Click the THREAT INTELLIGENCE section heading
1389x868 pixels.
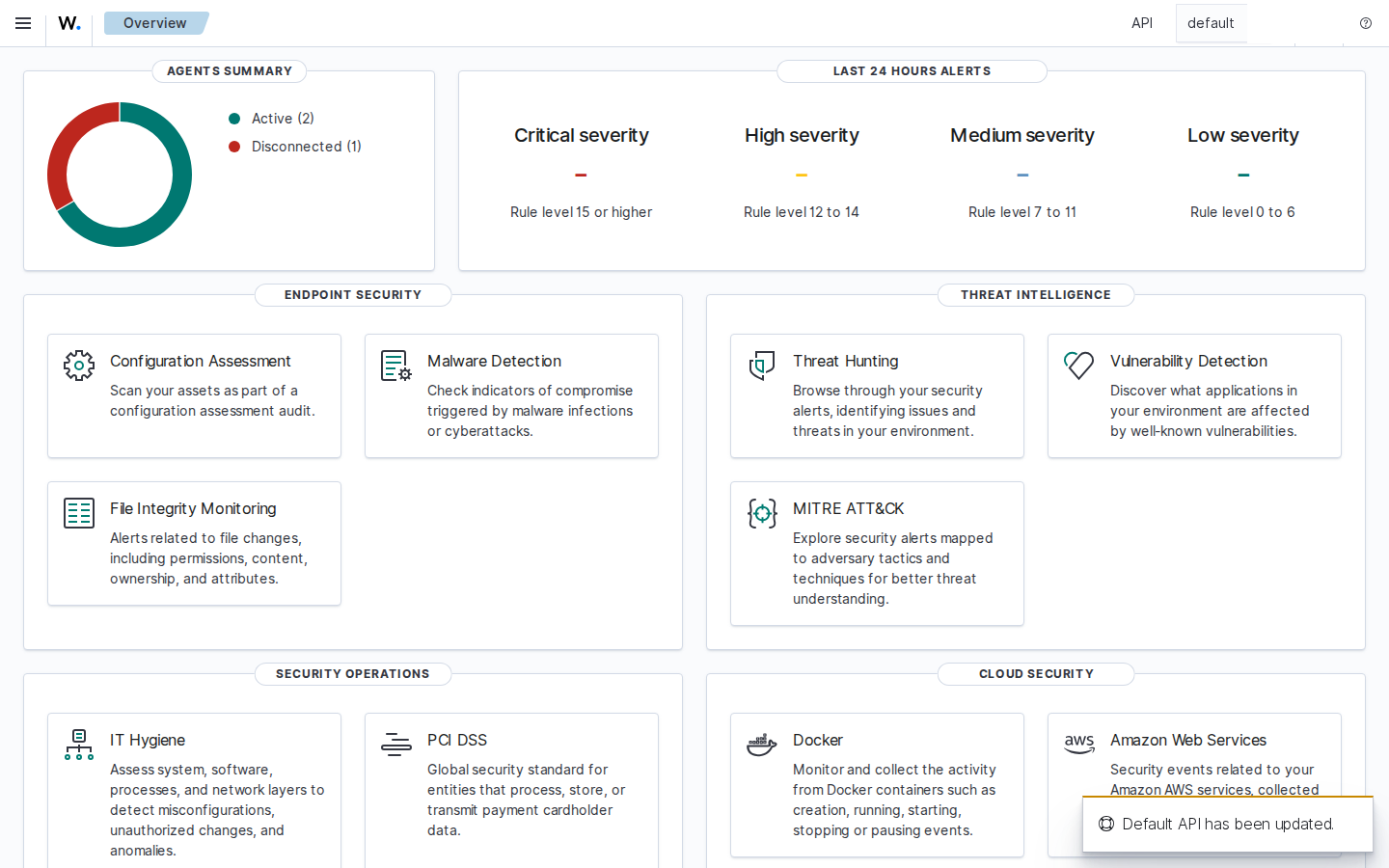(x=1036, y=295)
